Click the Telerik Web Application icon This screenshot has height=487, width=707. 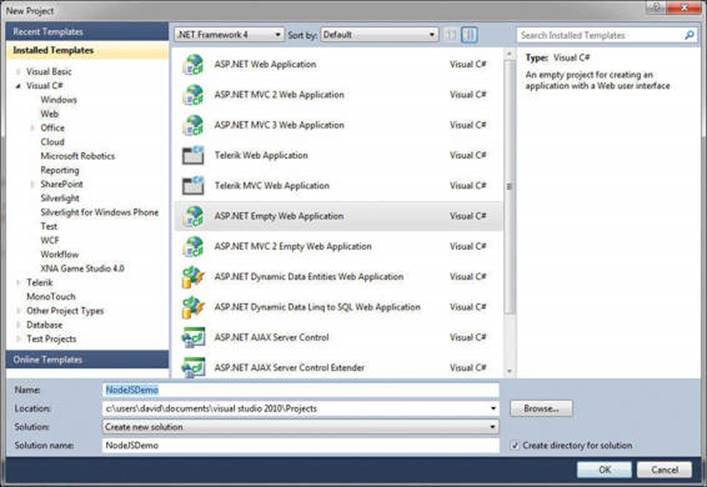[193, 155]
